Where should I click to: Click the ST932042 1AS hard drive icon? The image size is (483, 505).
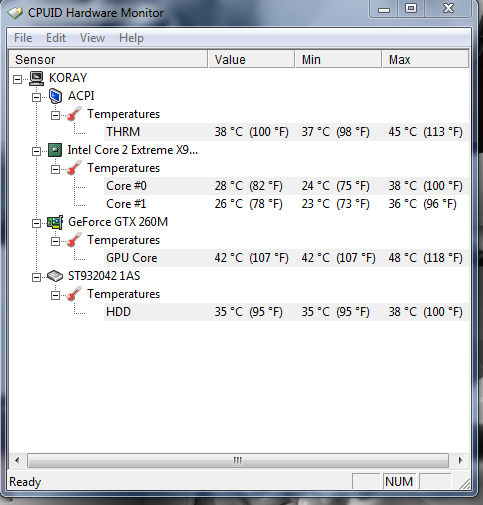click(55, 276)
